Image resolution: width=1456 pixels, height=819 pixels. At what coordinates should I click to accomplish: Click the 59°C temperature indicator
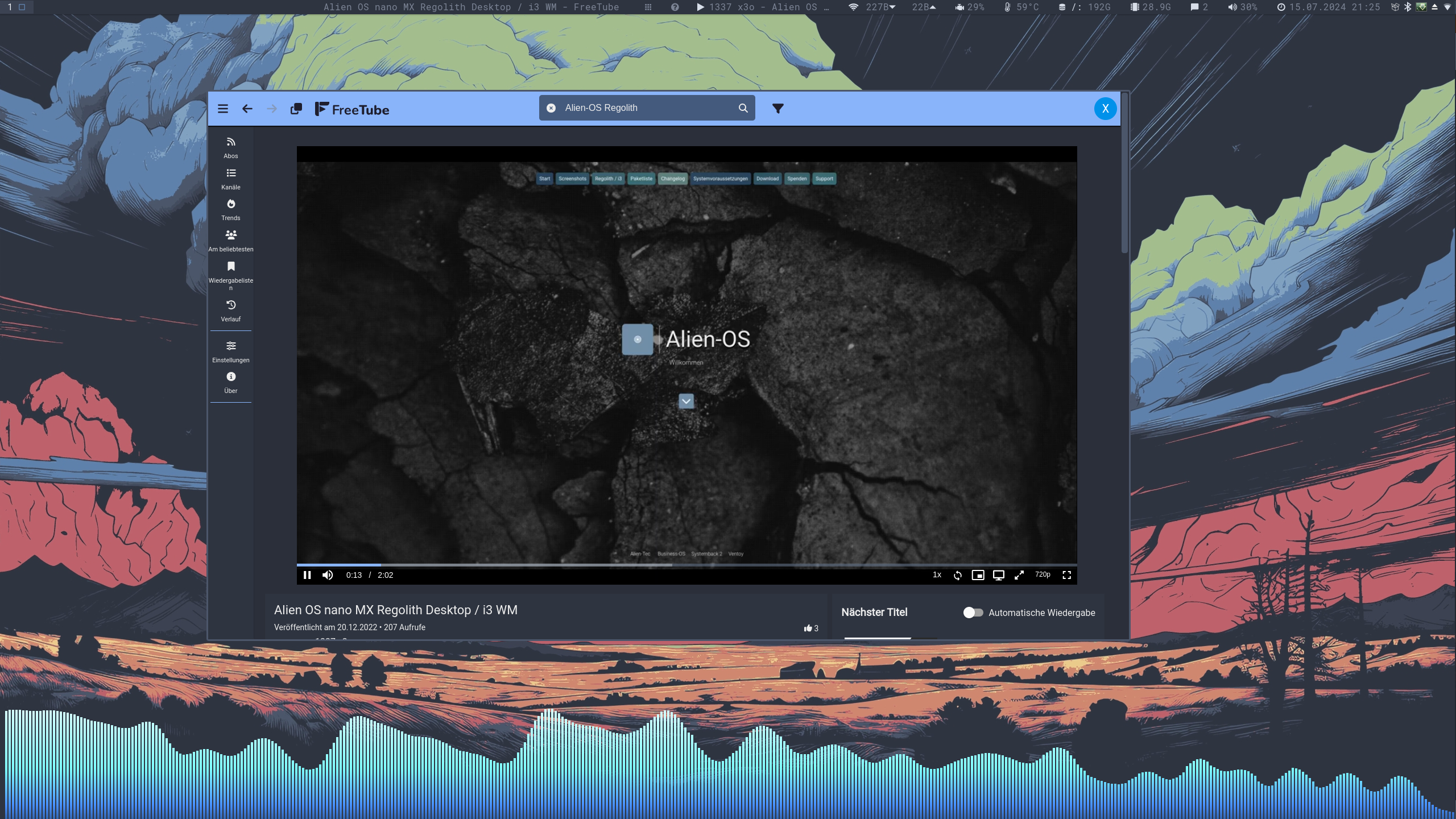[x=1021, y=7]
